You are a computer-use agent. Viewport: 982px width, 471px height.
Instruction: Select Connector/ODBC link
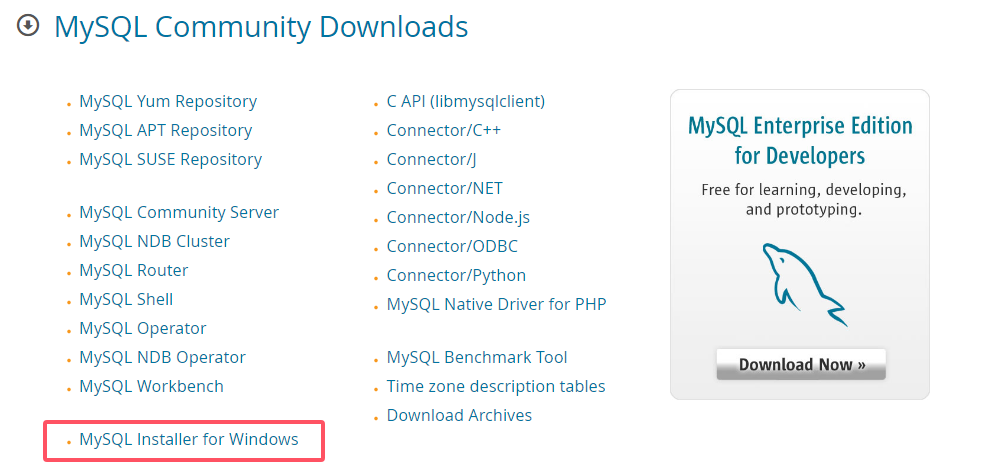coord(452,246)
